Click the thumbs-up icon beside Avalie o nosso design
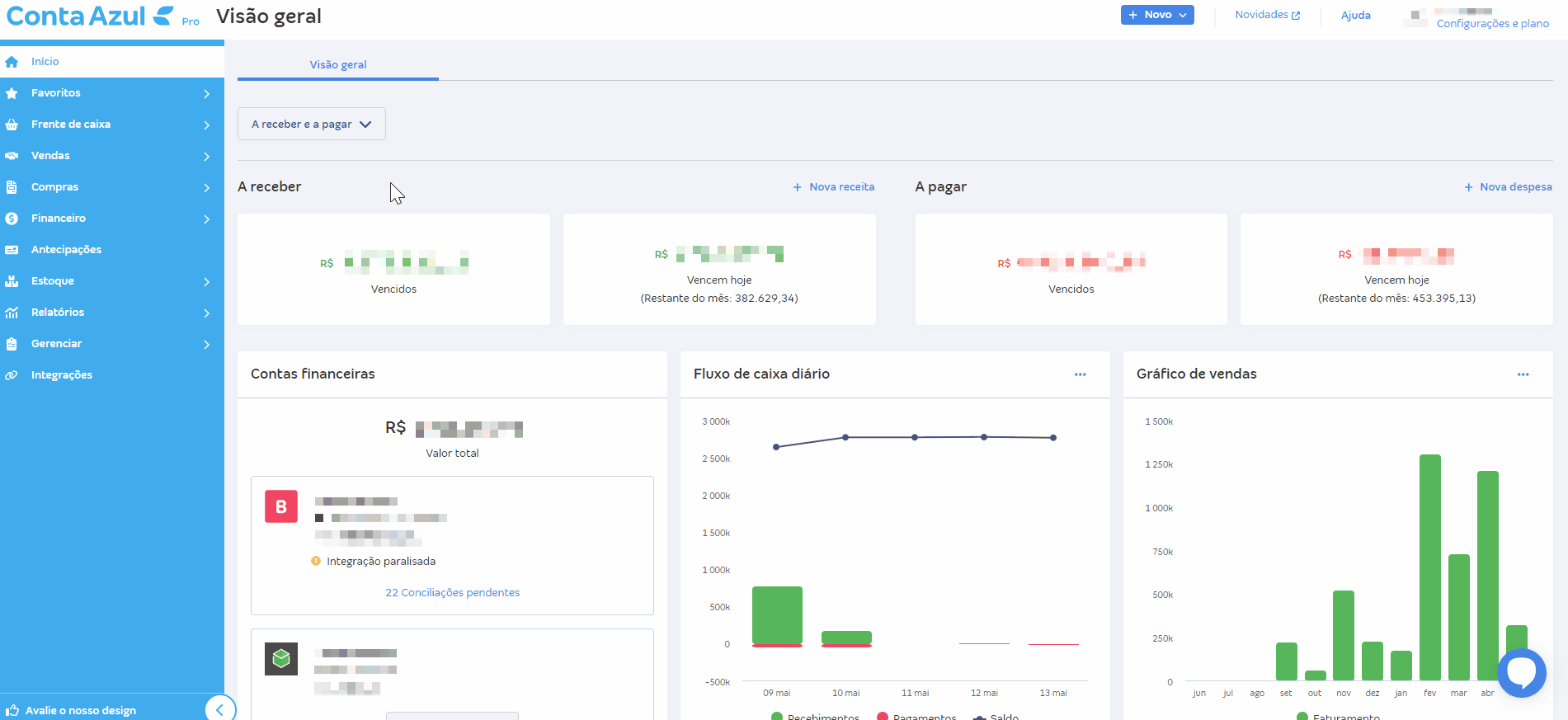Image resolution: width=1568 pixels, height=720 pixels. click(x=12, y=710)
